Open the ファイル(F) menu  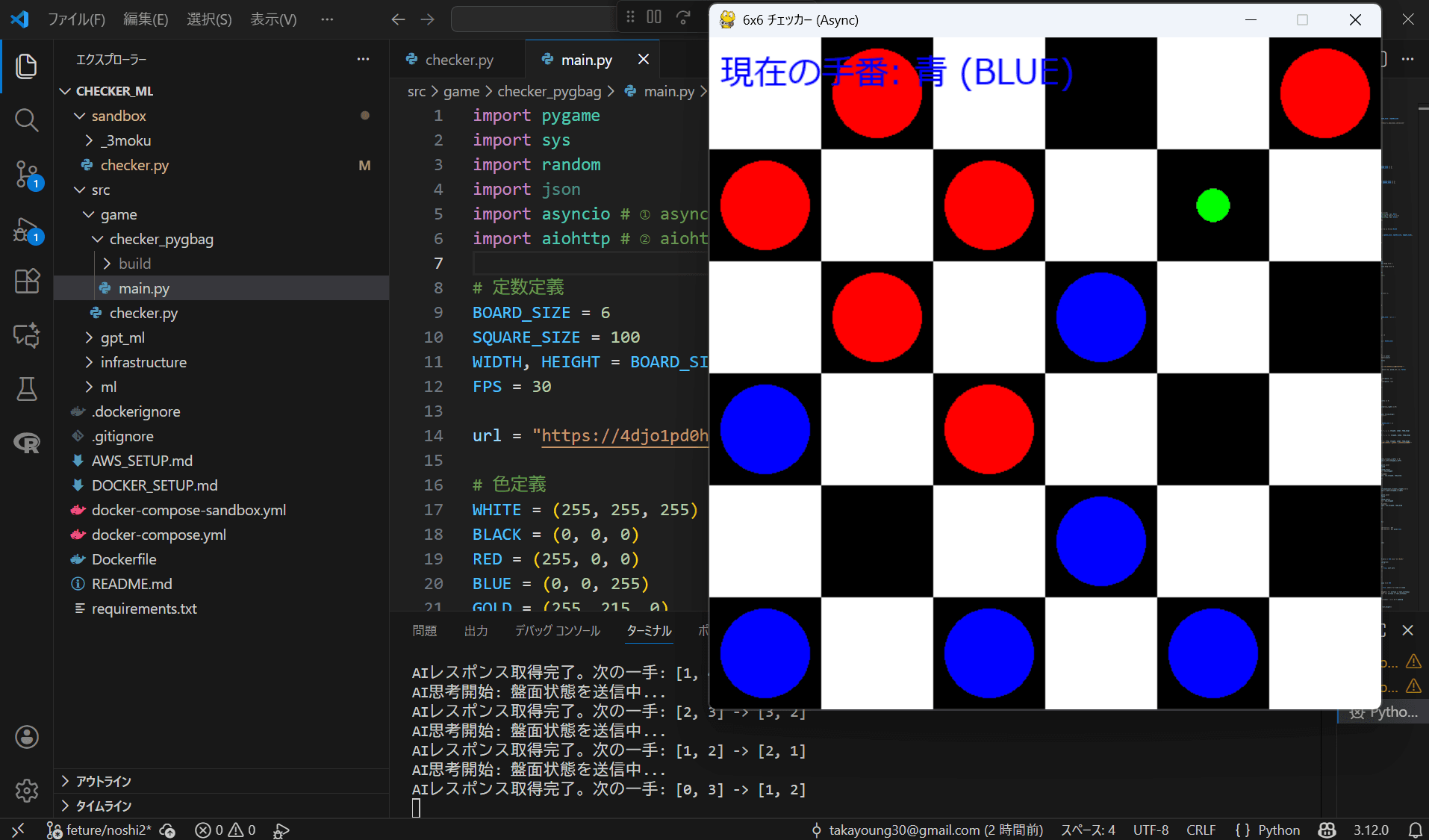(x=76, y=19)
